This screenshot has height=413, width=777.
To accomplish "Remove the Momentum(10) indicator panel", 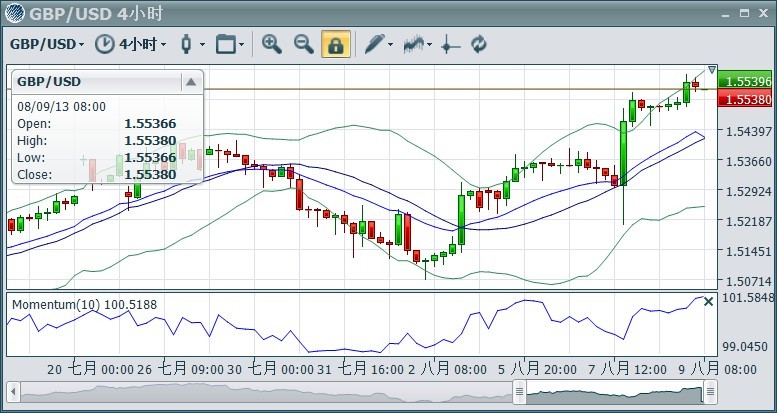I will pos(709,301).
